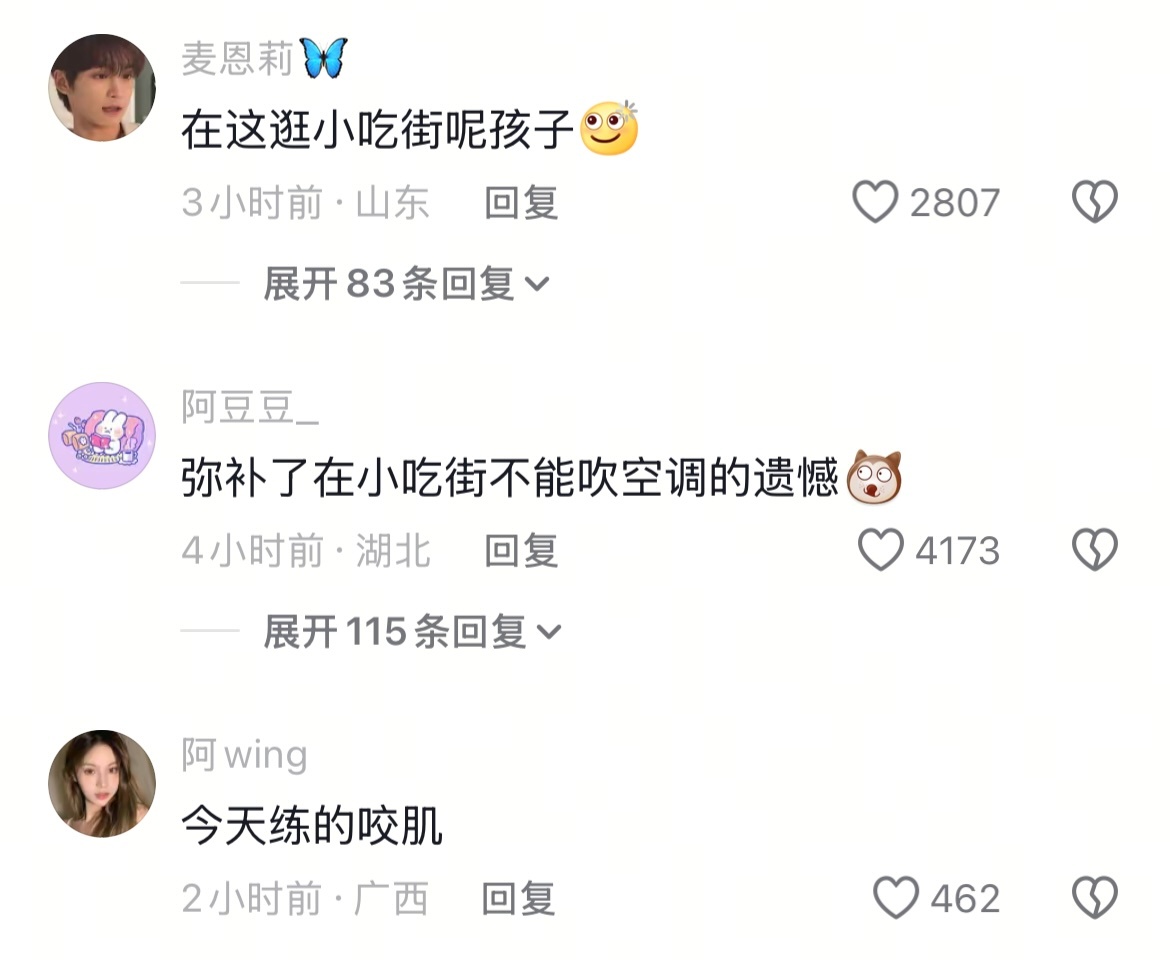1170x960 pixels.
Task: Expand the 83 replies under 麦恩莉's comment
Action: pos(406,283)
